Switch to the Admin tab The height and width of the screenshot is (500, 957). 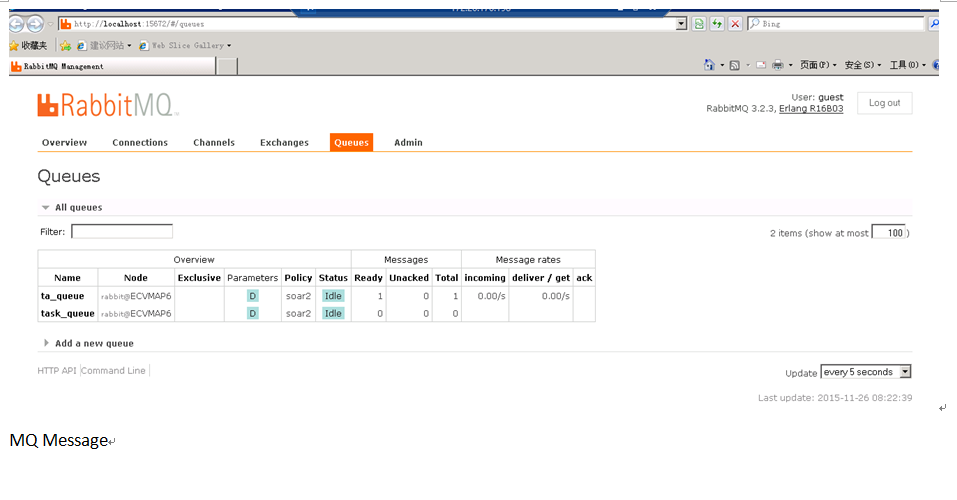pos(408,142)
